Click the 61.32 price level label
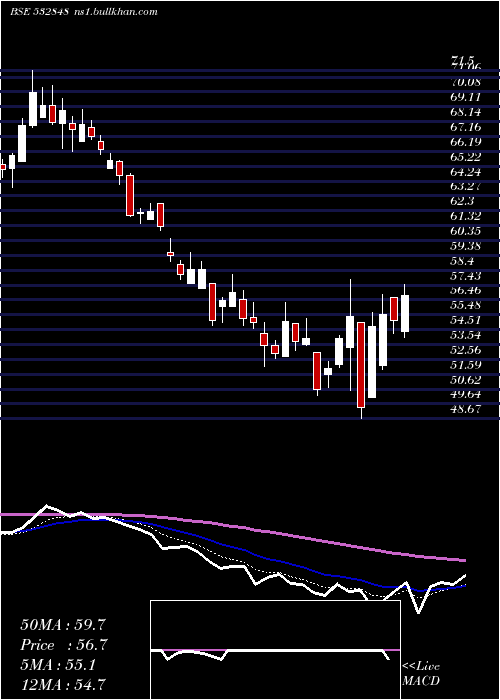This screenshot has width=500, height=700. [466, 216]
